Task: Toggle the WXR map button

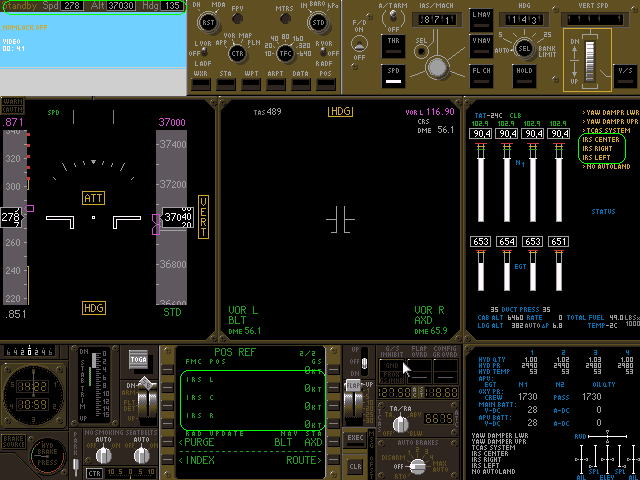Action: point(201,84)
